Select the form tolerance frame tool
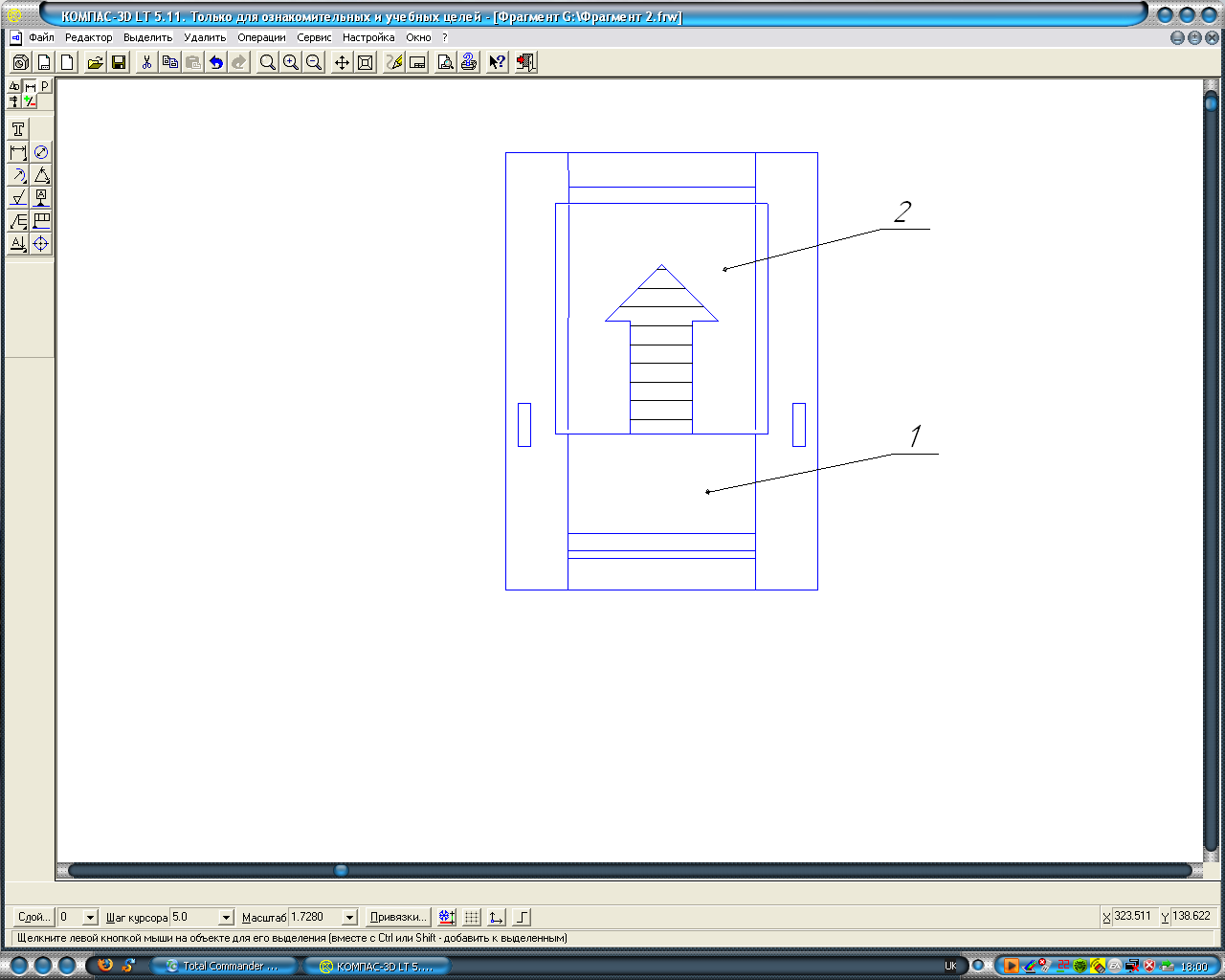The width and height of the screenshot is (1225, 980). [x=41, y=221]
